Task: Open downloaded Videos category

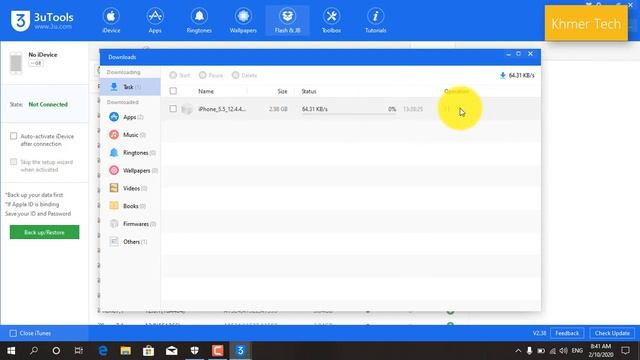Action: (x=130, y=188)
